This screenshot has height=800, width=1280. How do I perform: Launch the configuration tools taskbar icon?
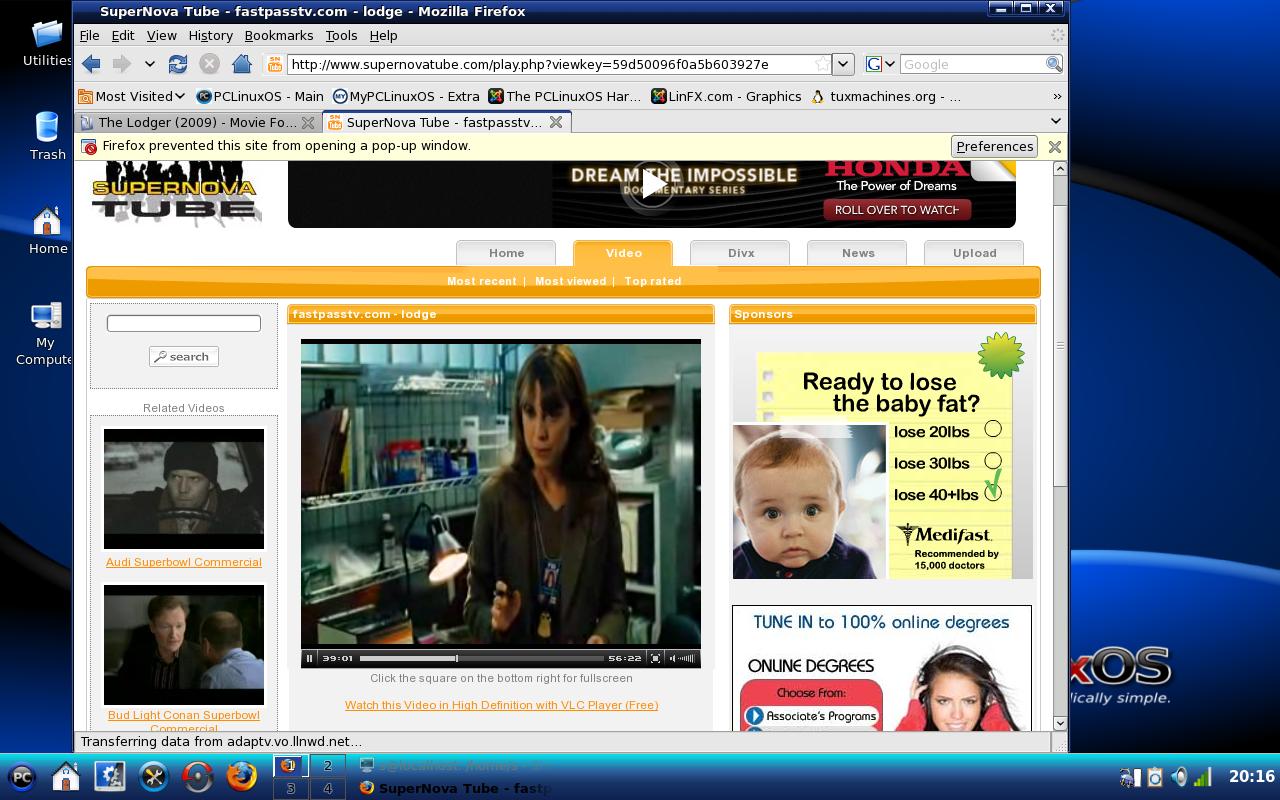point(154,776)
